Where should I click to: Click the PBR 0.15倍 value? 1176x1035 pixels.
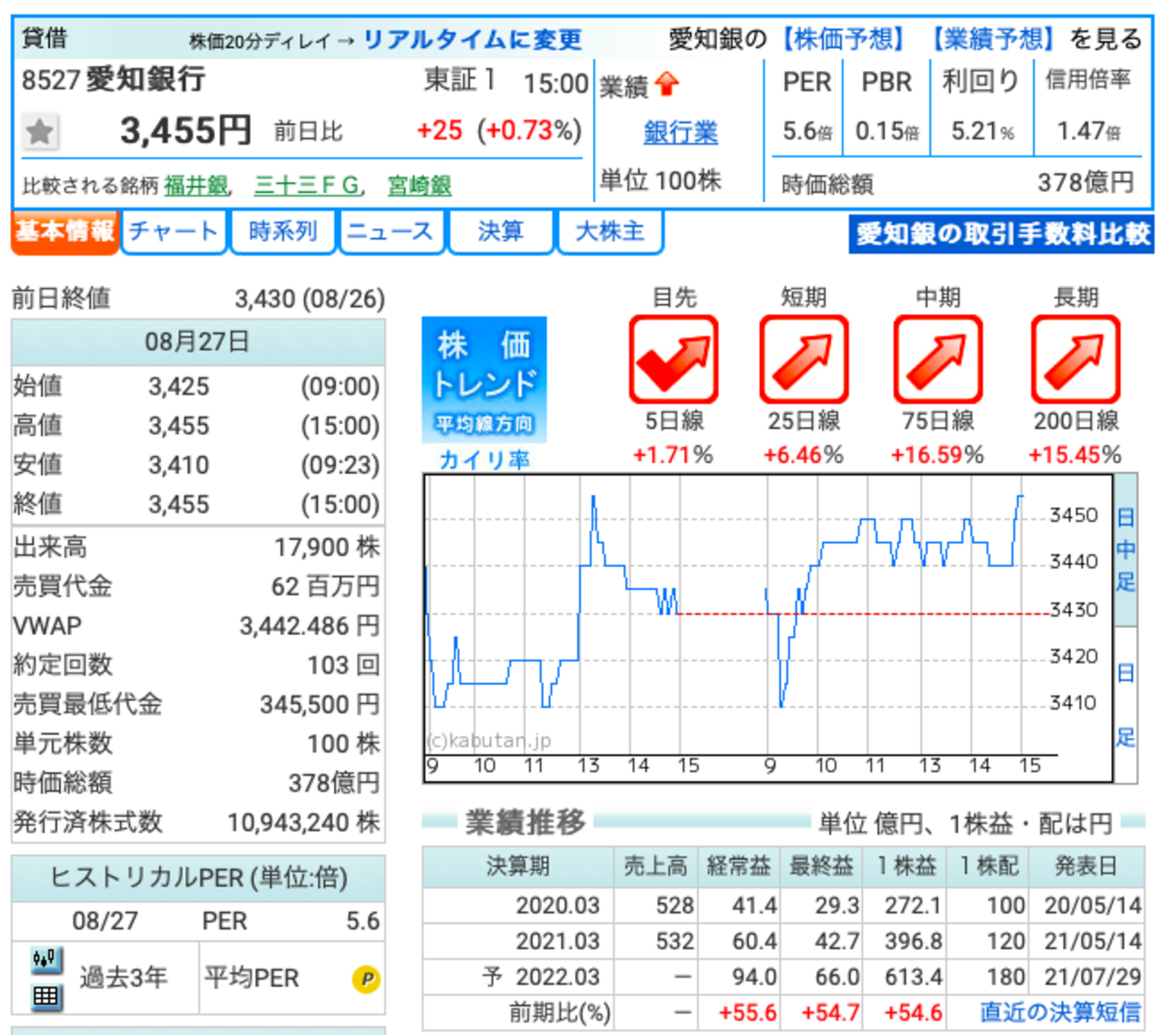tap(887, 132)
